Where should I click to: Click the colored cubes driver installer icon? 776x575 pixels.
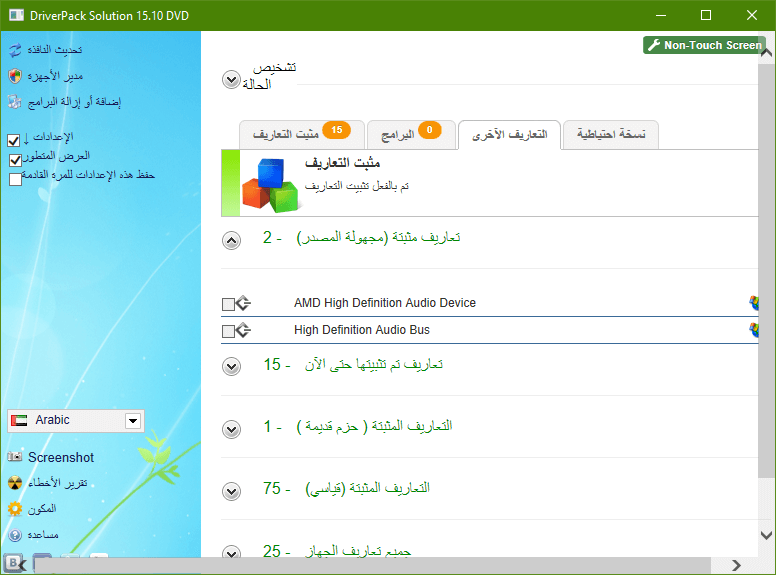point(270,185)
